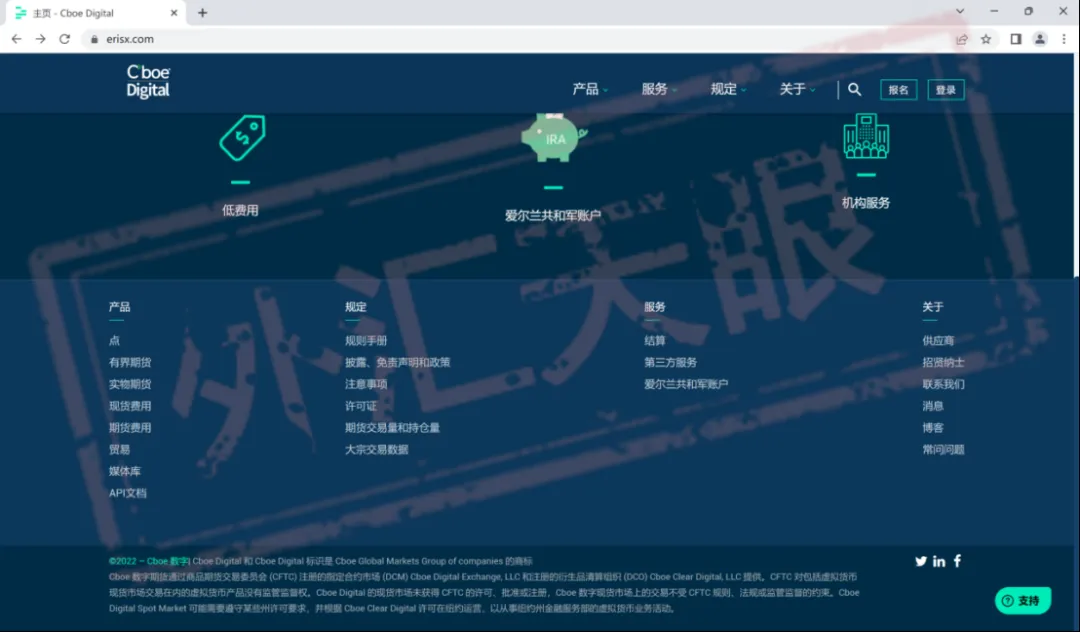Open the 期货交易量和持仓量 link
The image size is (1080, 632).
392,428
